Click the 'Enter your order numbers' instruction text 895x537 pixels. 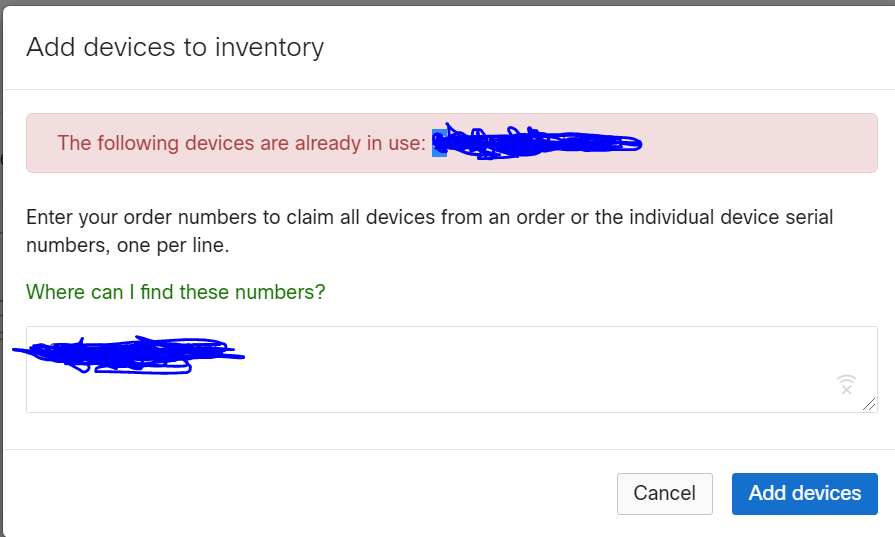coord(429,231)
